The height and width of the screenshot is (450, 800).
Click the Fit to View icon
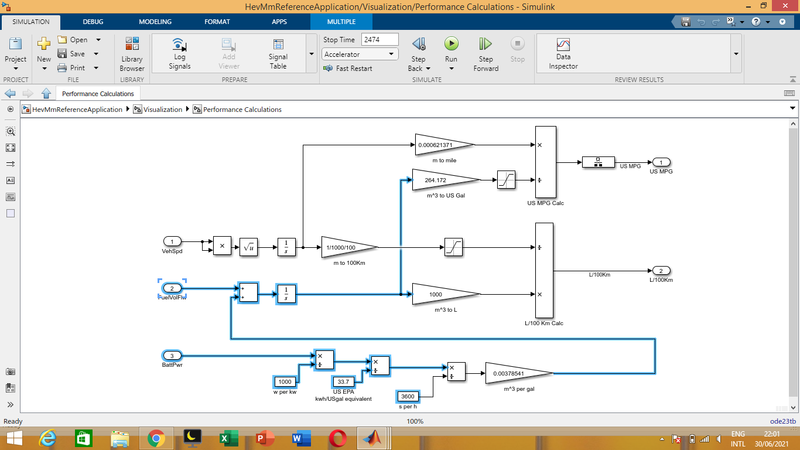(10, 147)
